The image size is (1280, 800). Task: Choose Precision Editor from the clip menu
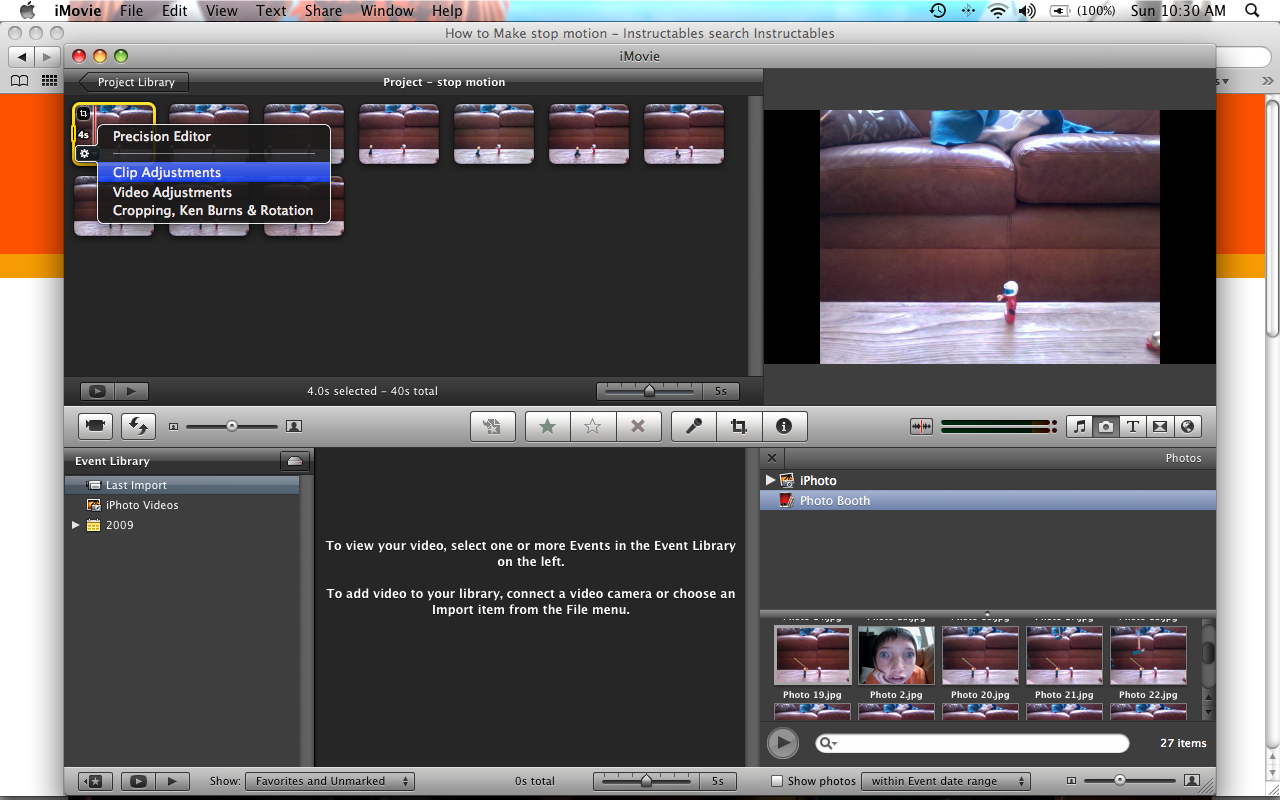[214, 136]
